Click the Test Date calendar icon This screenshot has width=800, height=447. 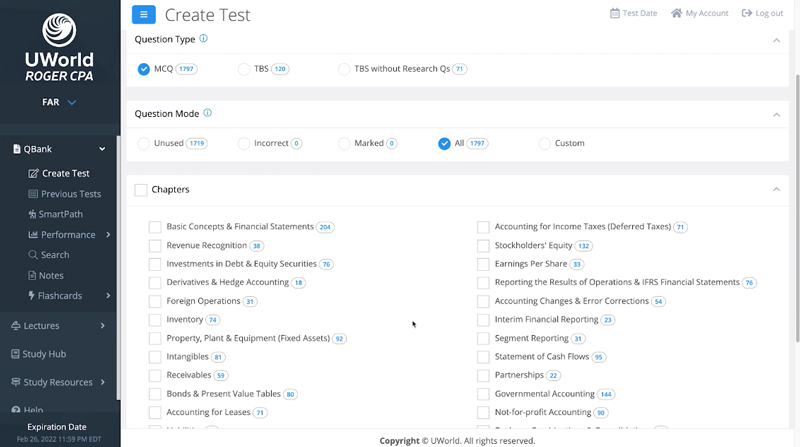(x=615, y=13)
